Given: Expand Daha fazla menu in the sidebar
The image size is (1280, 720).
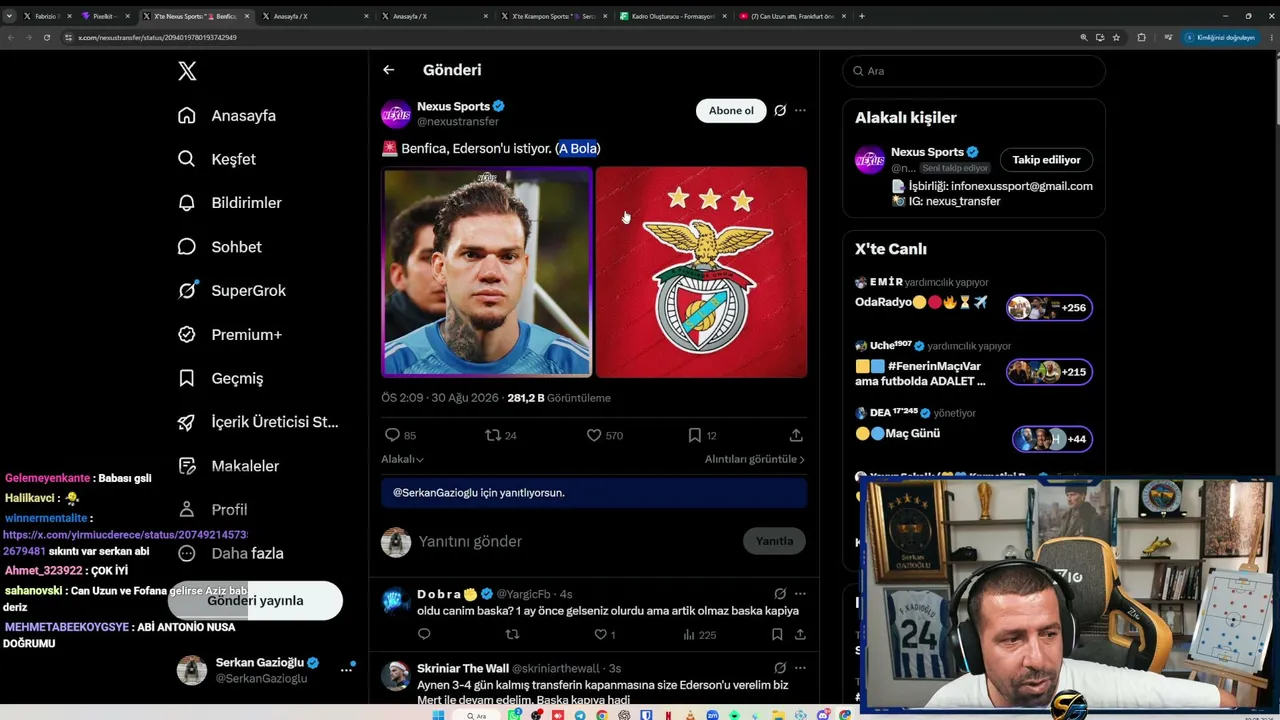Looking at the screenshot, I should (x=230, y=553).
